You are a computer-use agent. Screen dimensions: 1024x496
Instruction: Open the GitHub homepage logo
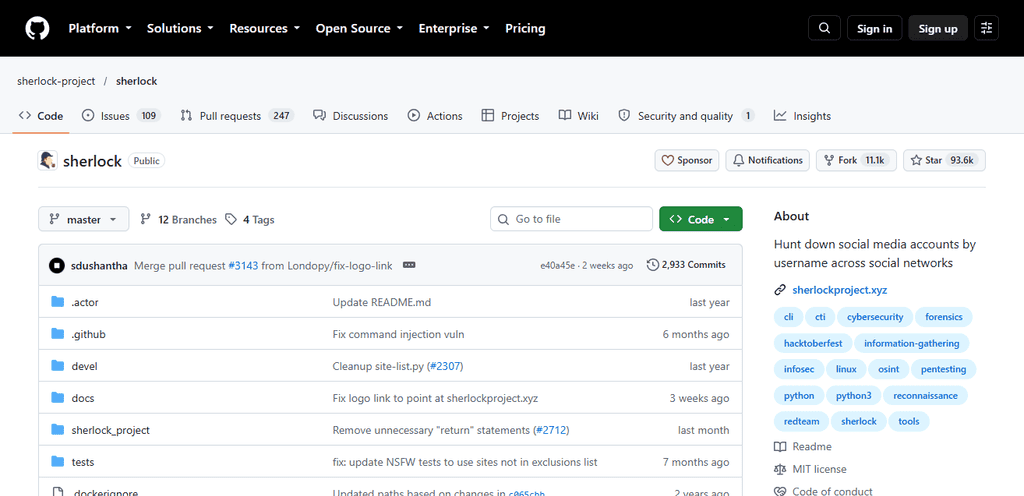(x=37, y=28)
